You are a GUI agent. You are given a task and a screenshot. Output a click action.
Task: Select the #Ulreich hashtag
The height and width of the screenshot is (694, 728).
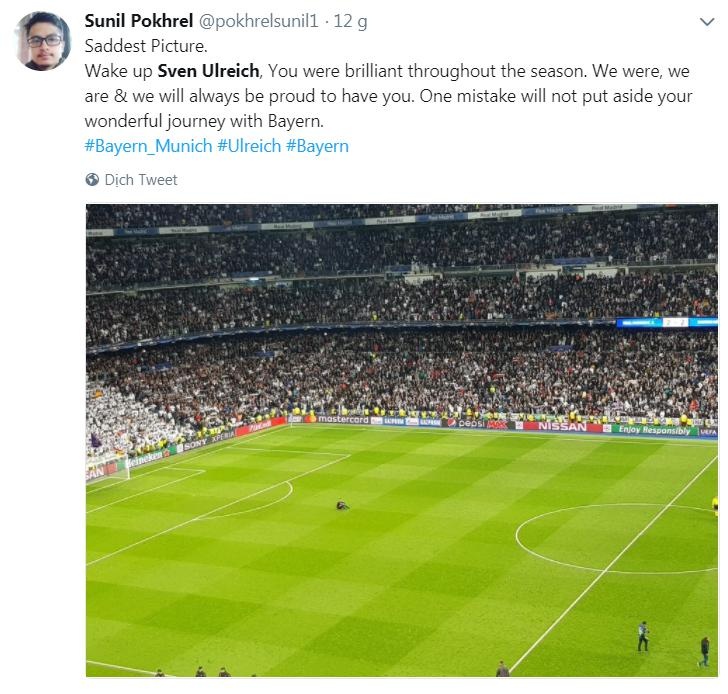pos(249,146)
